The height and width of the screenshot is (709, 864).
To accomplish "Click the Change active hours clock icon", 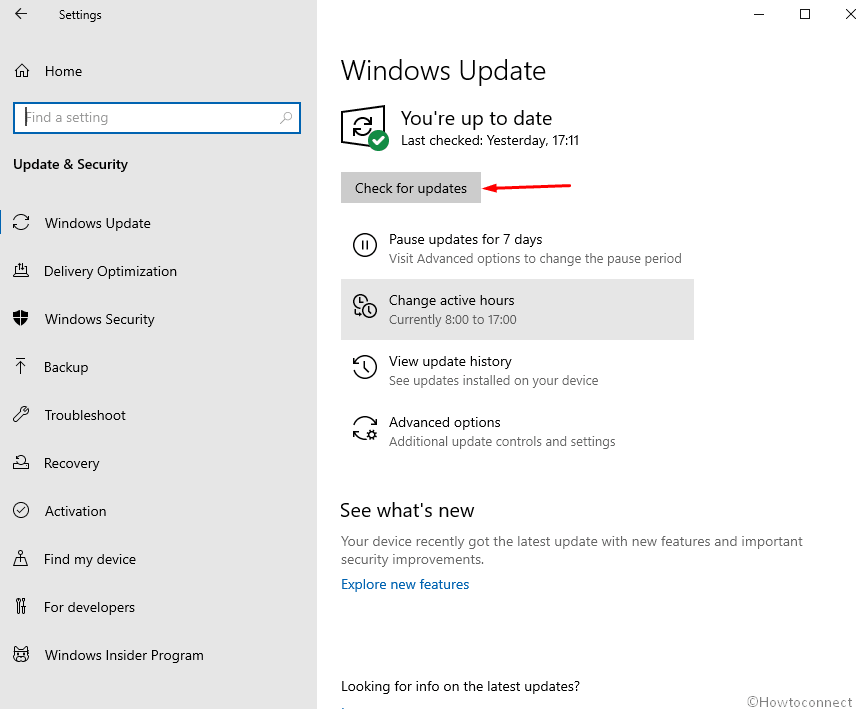I will (365, 306).
